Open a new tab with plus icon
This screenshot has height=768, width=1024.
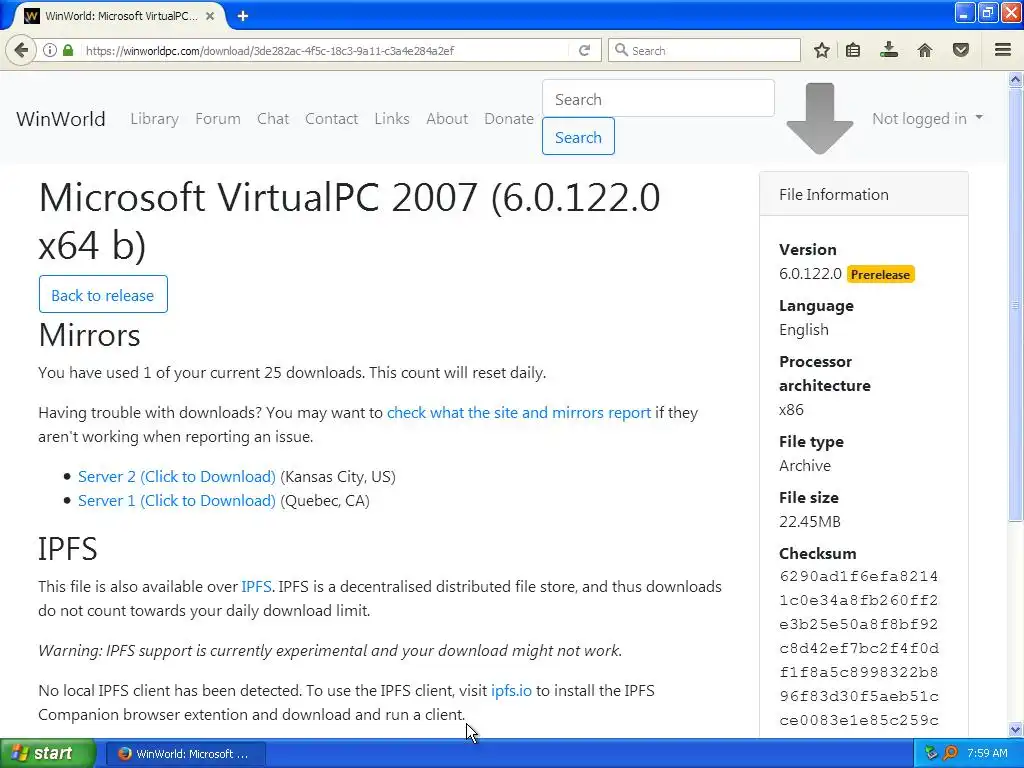242,16
